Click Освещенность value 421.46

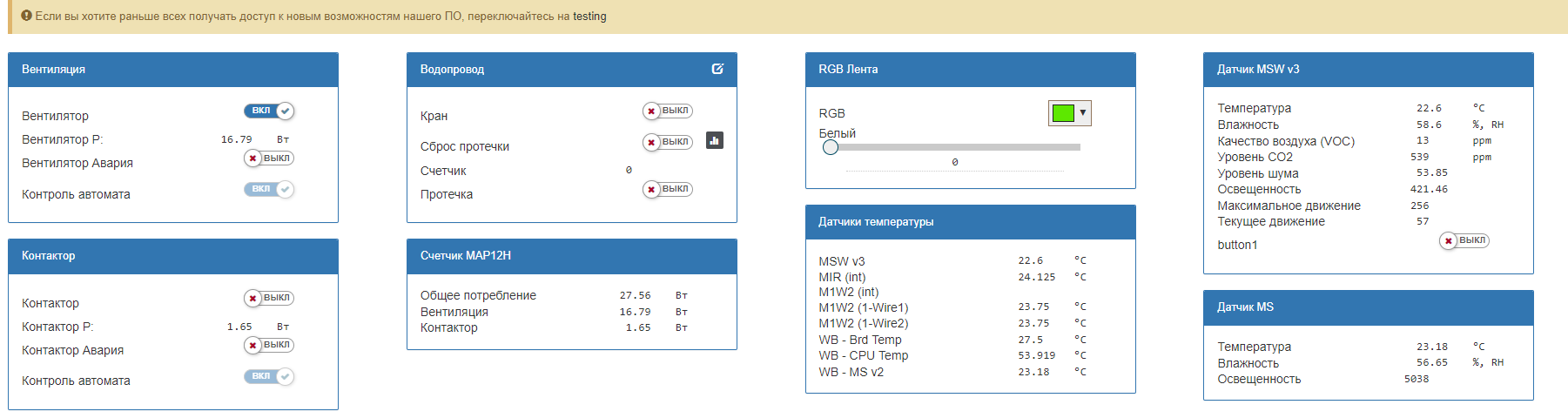coord(1430,189)
